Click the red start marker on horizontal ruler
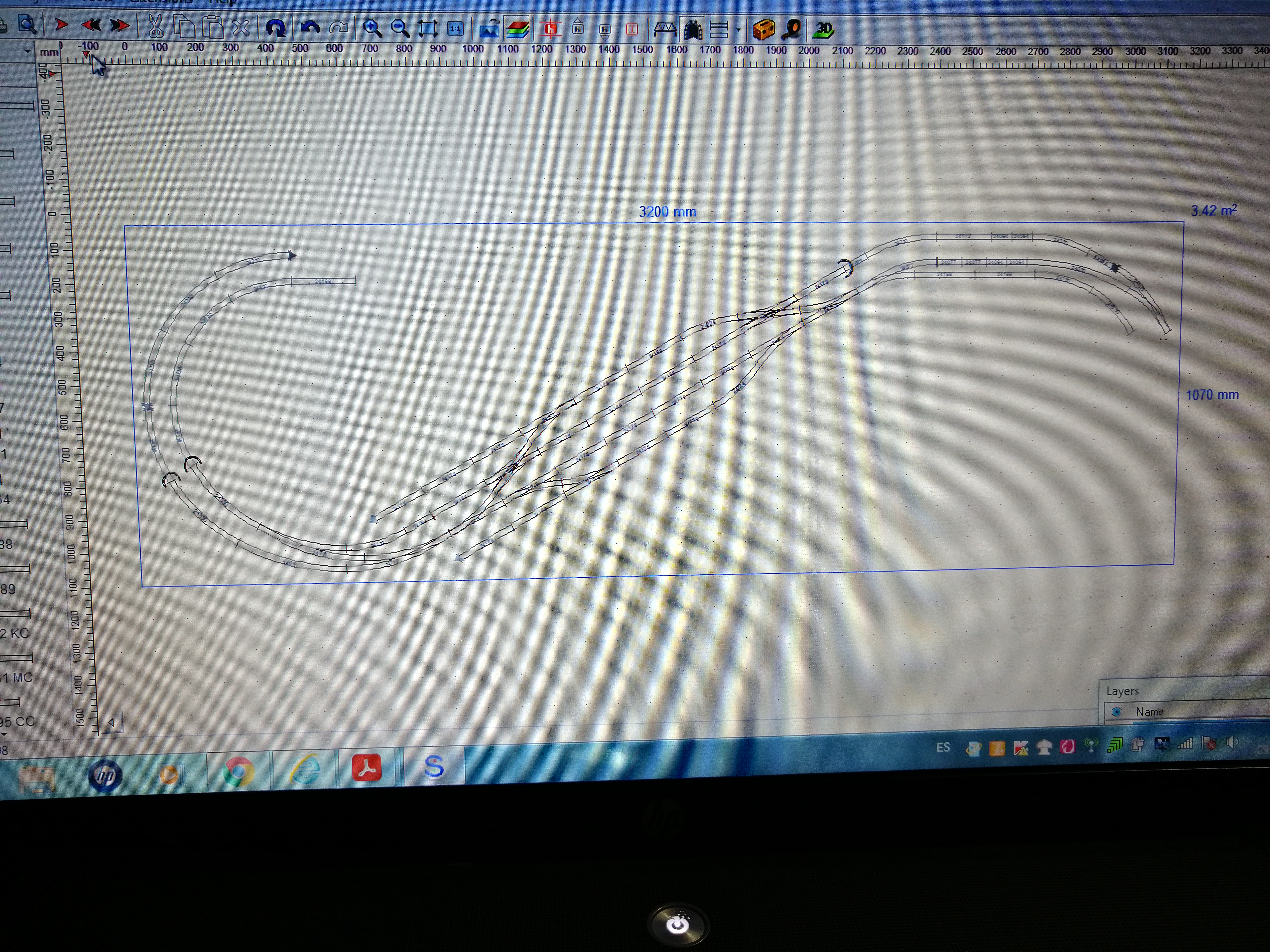 tap(86, 55)
